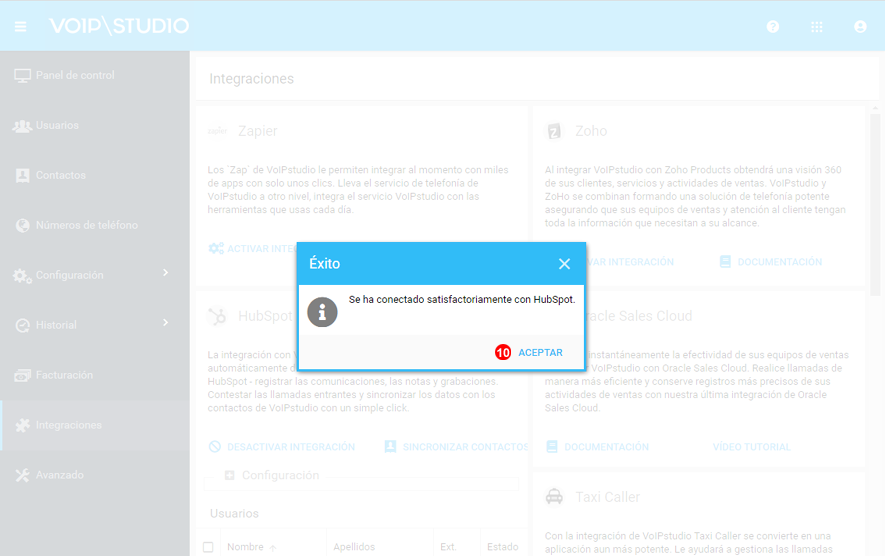Click the info icon in the Éxito dialog
The height and width of the screenshot is (556, 886).
(x=322, y=312)
